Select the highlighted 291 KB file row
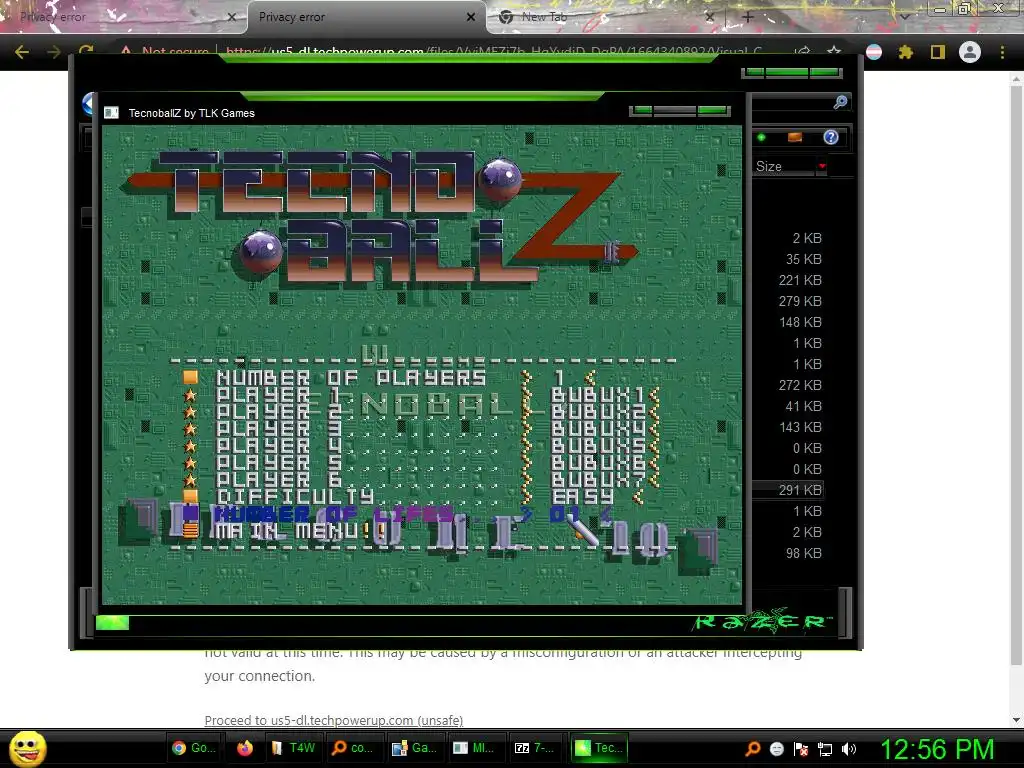The height and width of the screenshot is (768, 1024). pyautogui.click(x=788, y=490)
